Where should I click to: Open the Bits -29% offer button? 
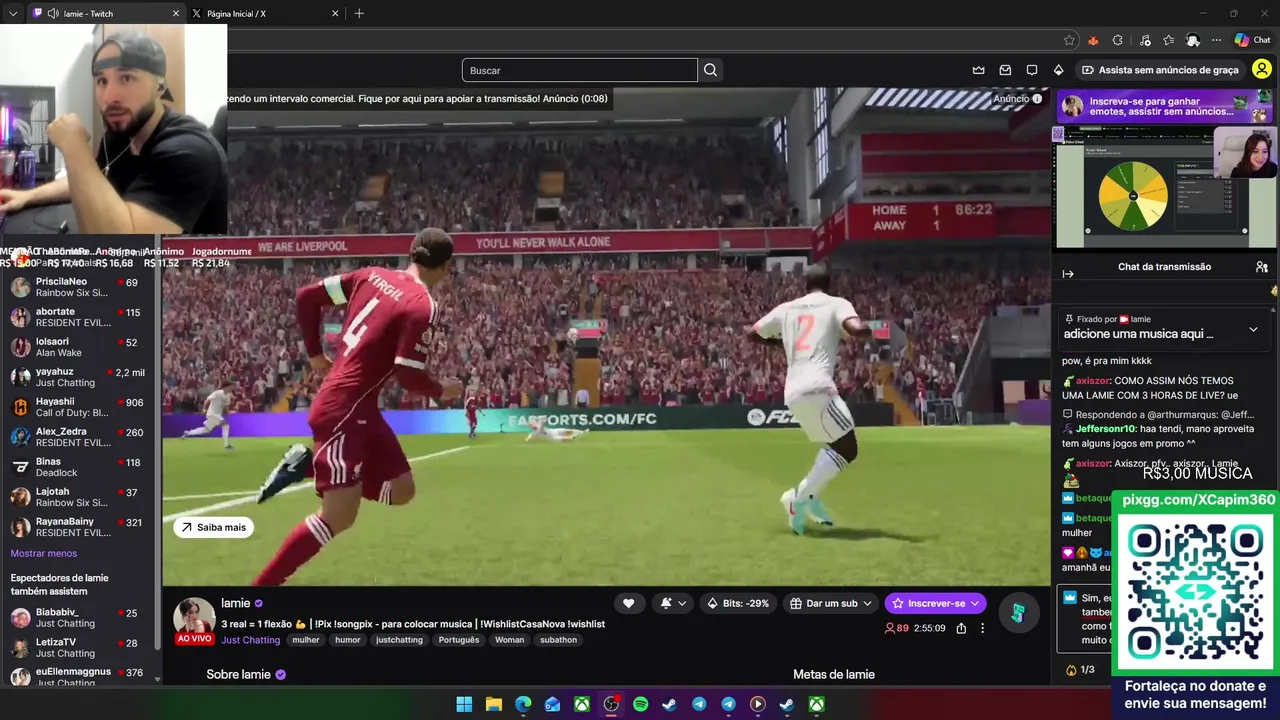click(738, 603)
